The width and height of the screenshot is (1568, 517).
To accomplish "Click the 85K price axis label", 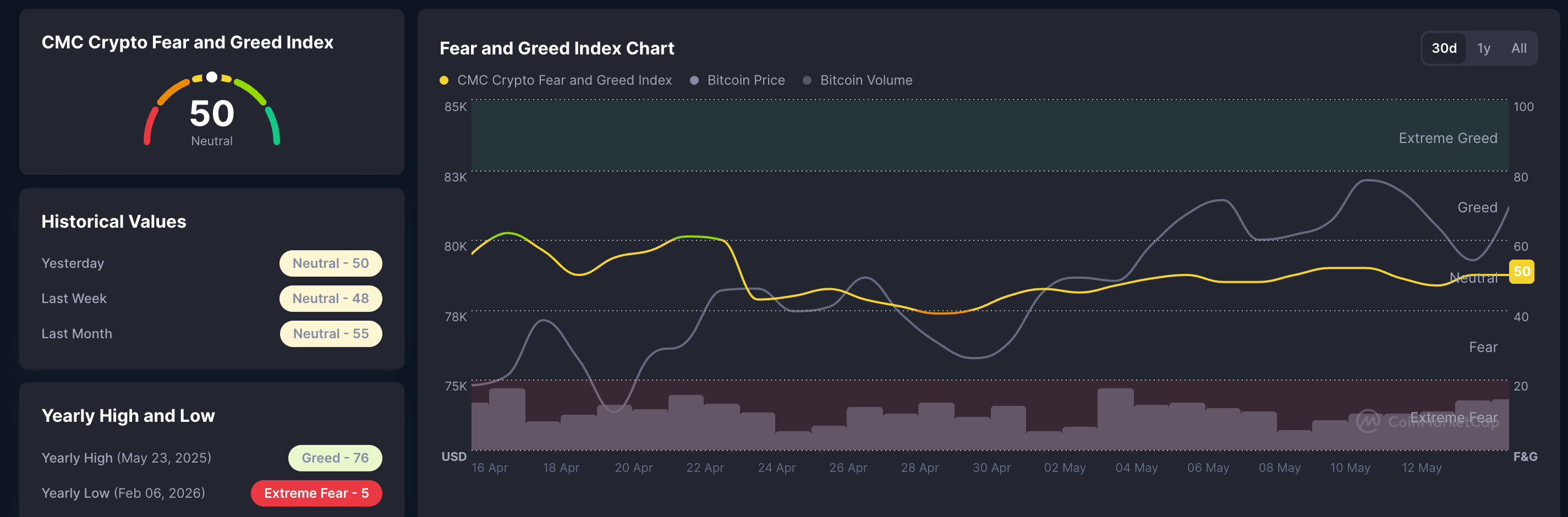I will pos(456,107).
